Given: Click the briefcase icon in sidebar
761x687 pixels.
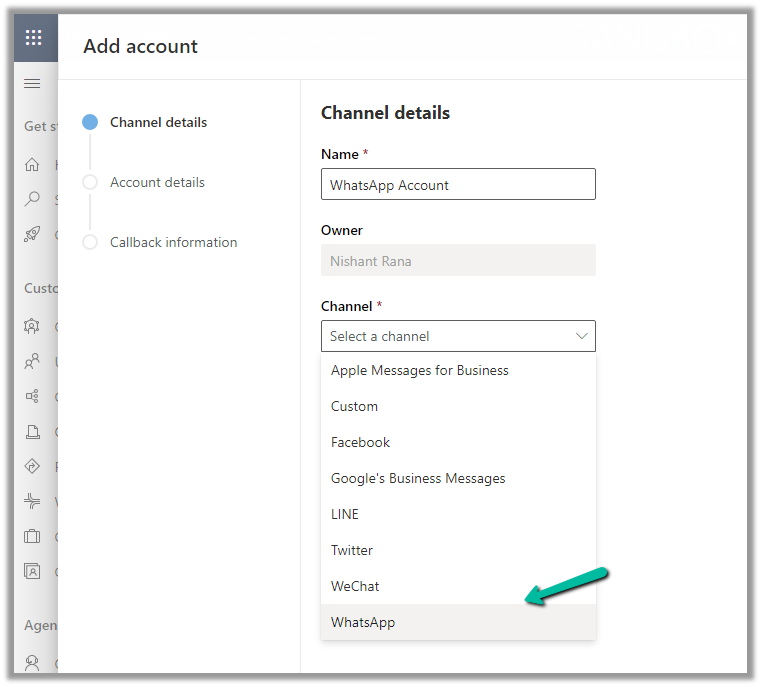Looking at the screenshot, I should pyautogui.click(x=33, y=537).
